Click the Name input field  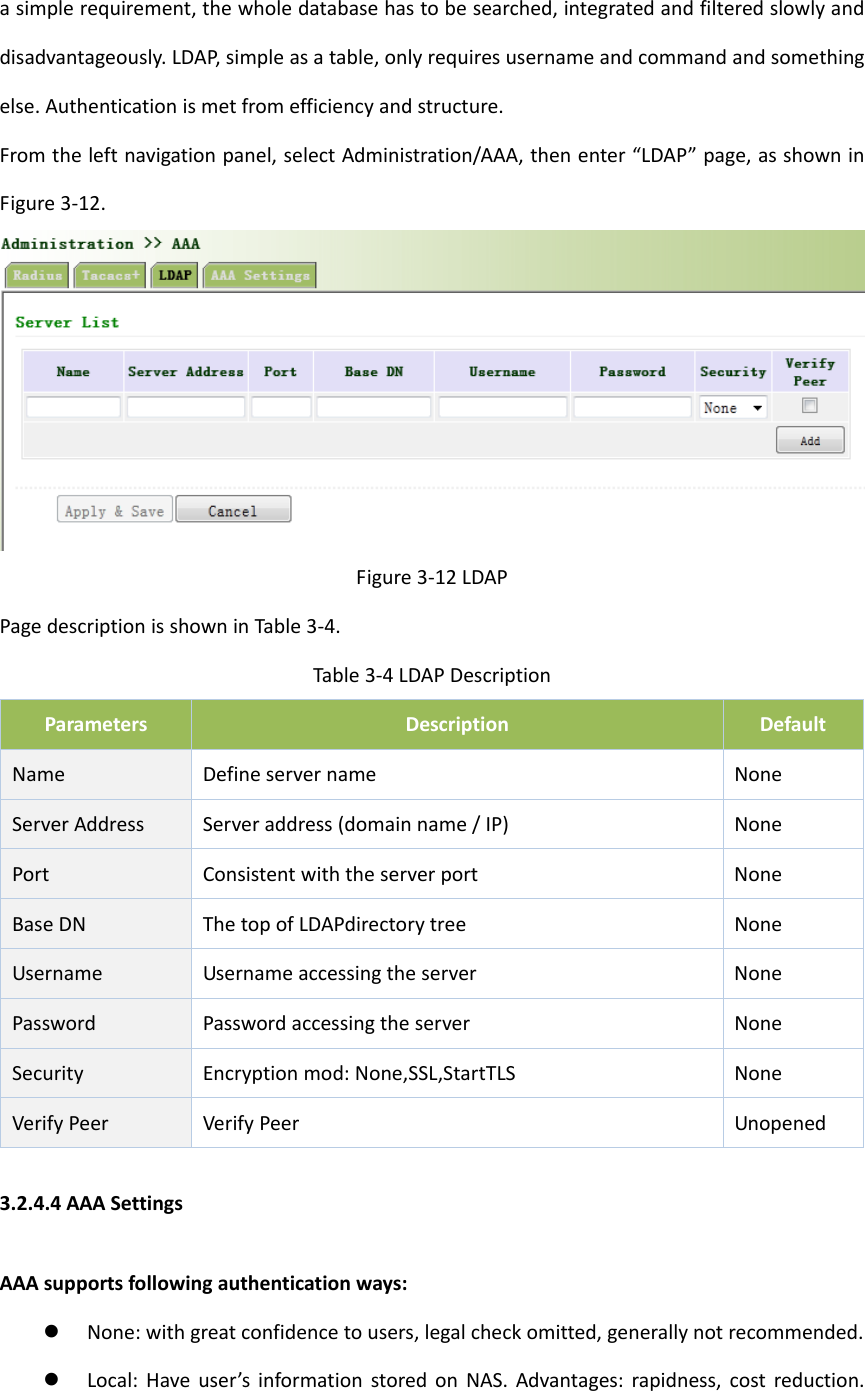pyautogui.click(x=72, y=406)
